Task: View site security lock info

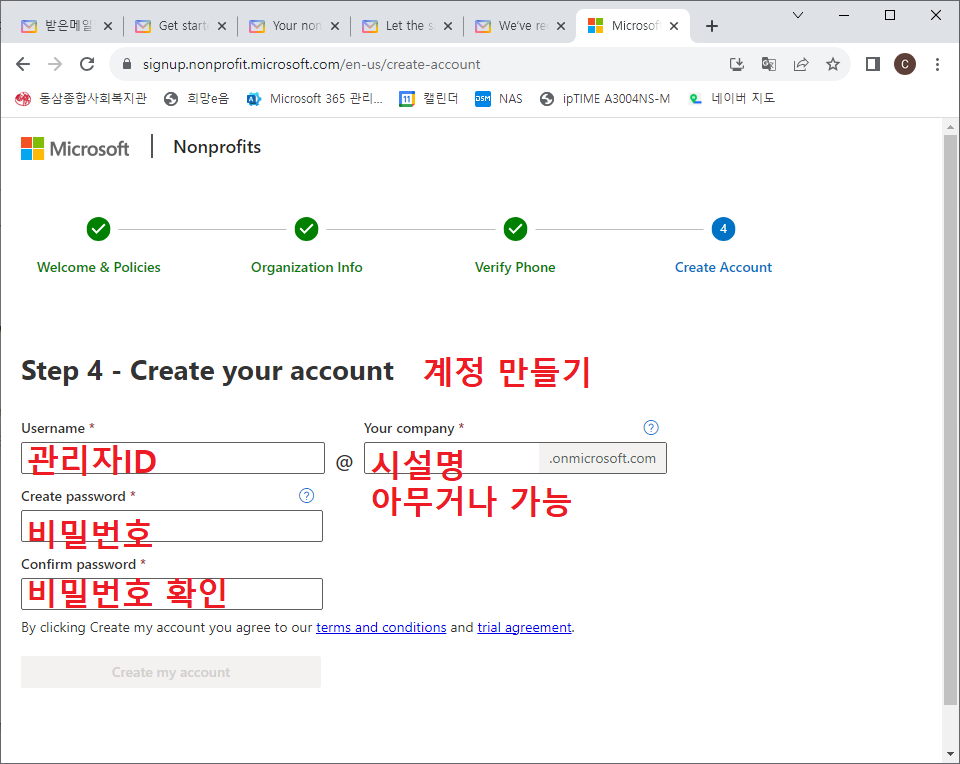Action: (127, 64)
